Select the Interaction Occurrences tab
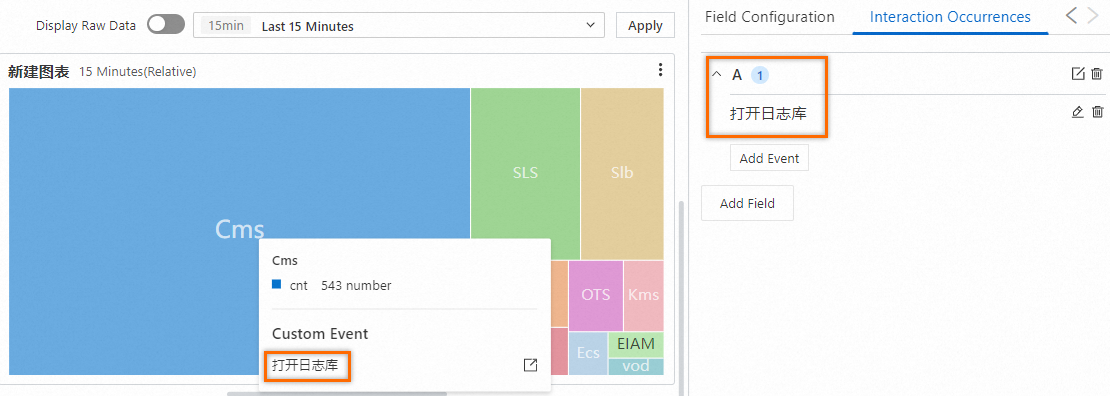1110x396 pixels. [950, 17]
